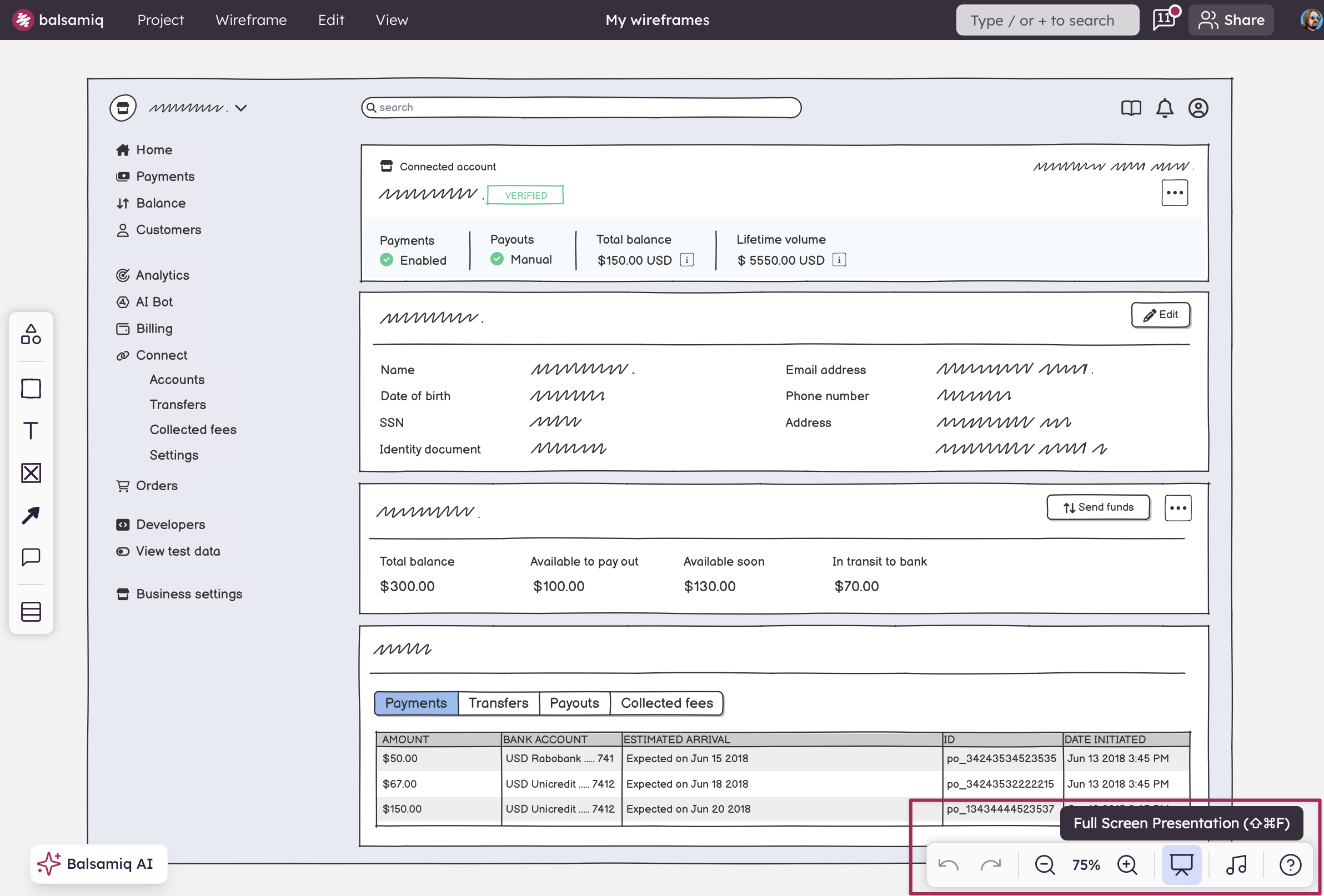Zoom out with the minus magnifier
The height and width of the screenshot is (896, 1324).
click(1045, 865)
